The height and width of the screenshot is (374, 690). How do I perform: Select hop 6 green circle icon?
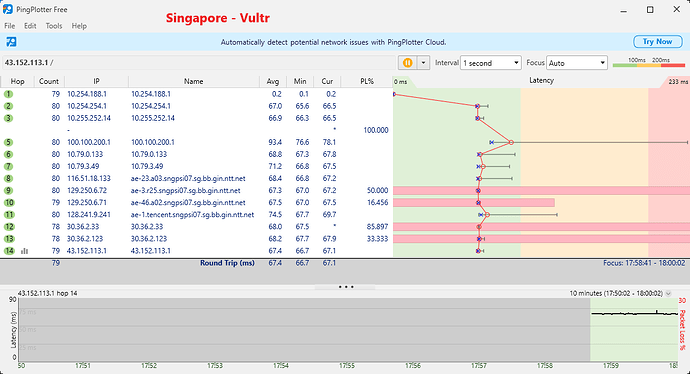coord(8,154)
